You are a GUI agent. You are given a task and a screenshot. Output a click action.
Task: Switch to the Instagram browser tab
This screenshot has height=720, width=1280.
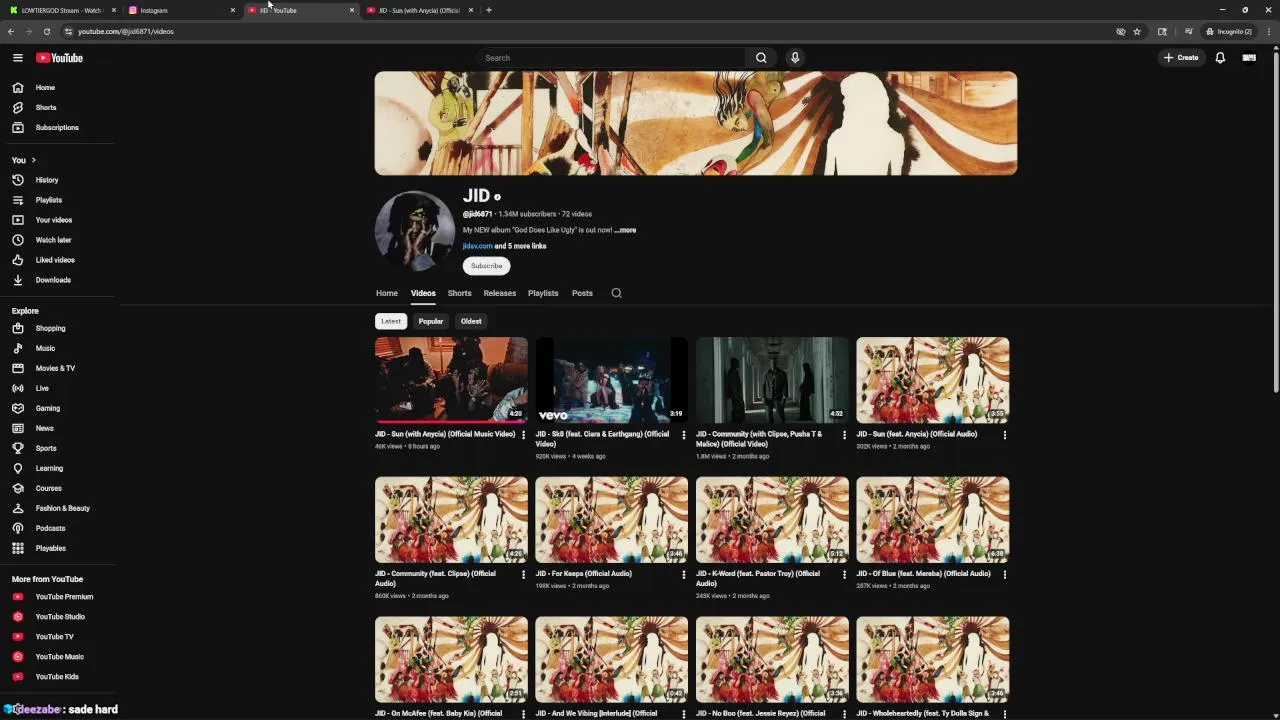click(182, 10)
